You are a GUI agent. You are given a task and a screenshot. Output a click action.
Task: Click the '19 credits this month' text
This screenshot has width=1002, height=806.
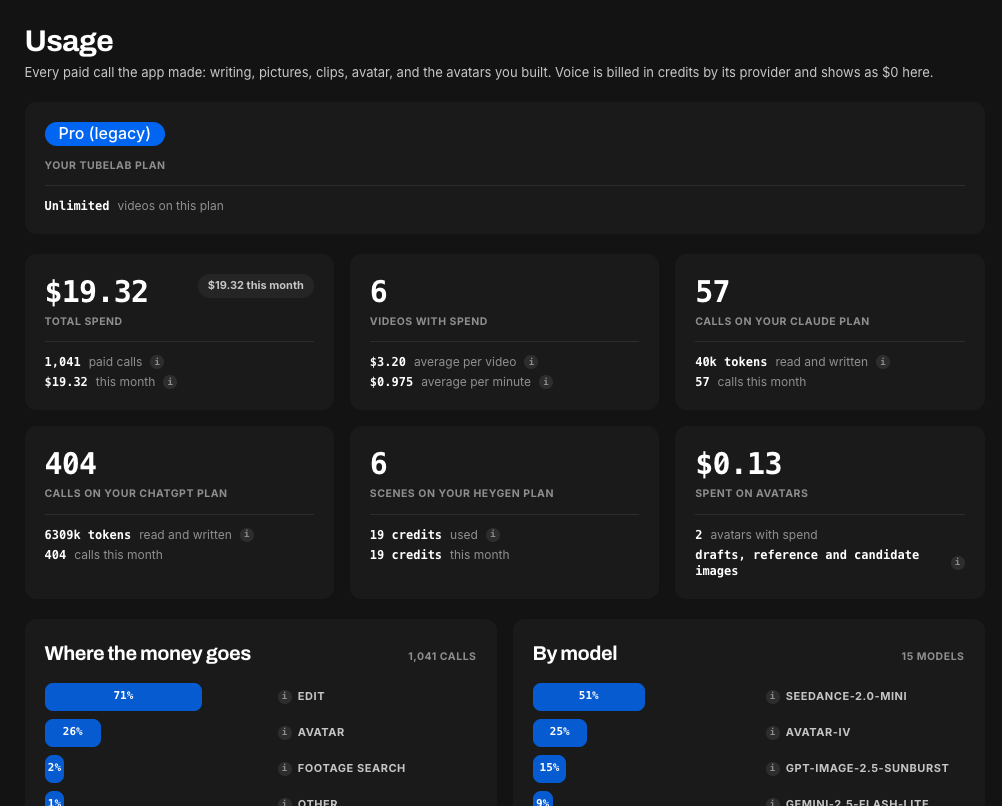tap(440, 555)
